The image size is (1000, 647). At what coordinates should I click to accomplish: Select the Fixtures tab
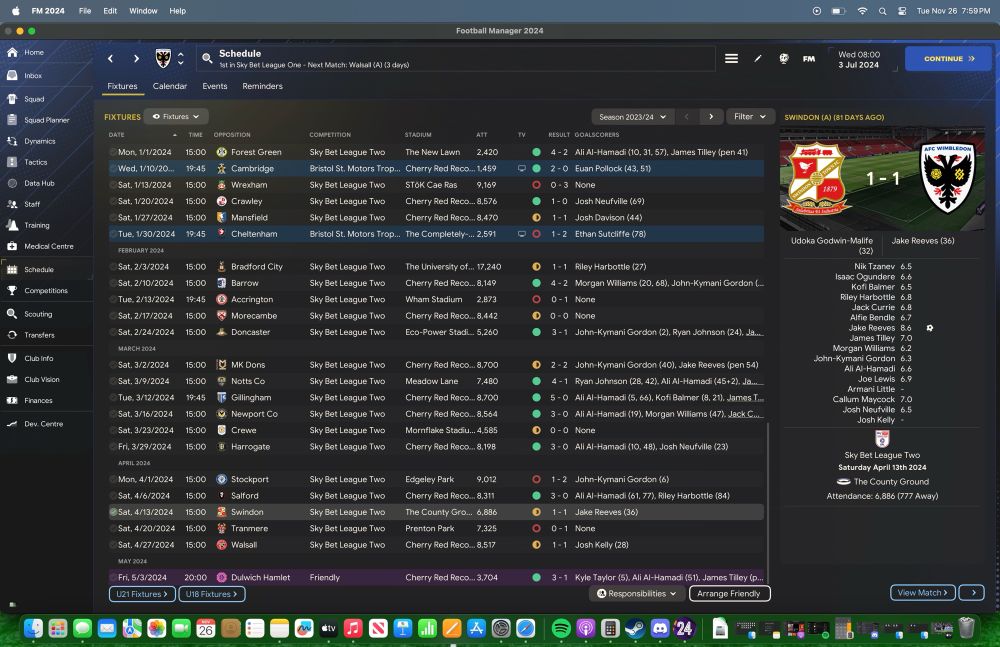click(x=122, y=86)
